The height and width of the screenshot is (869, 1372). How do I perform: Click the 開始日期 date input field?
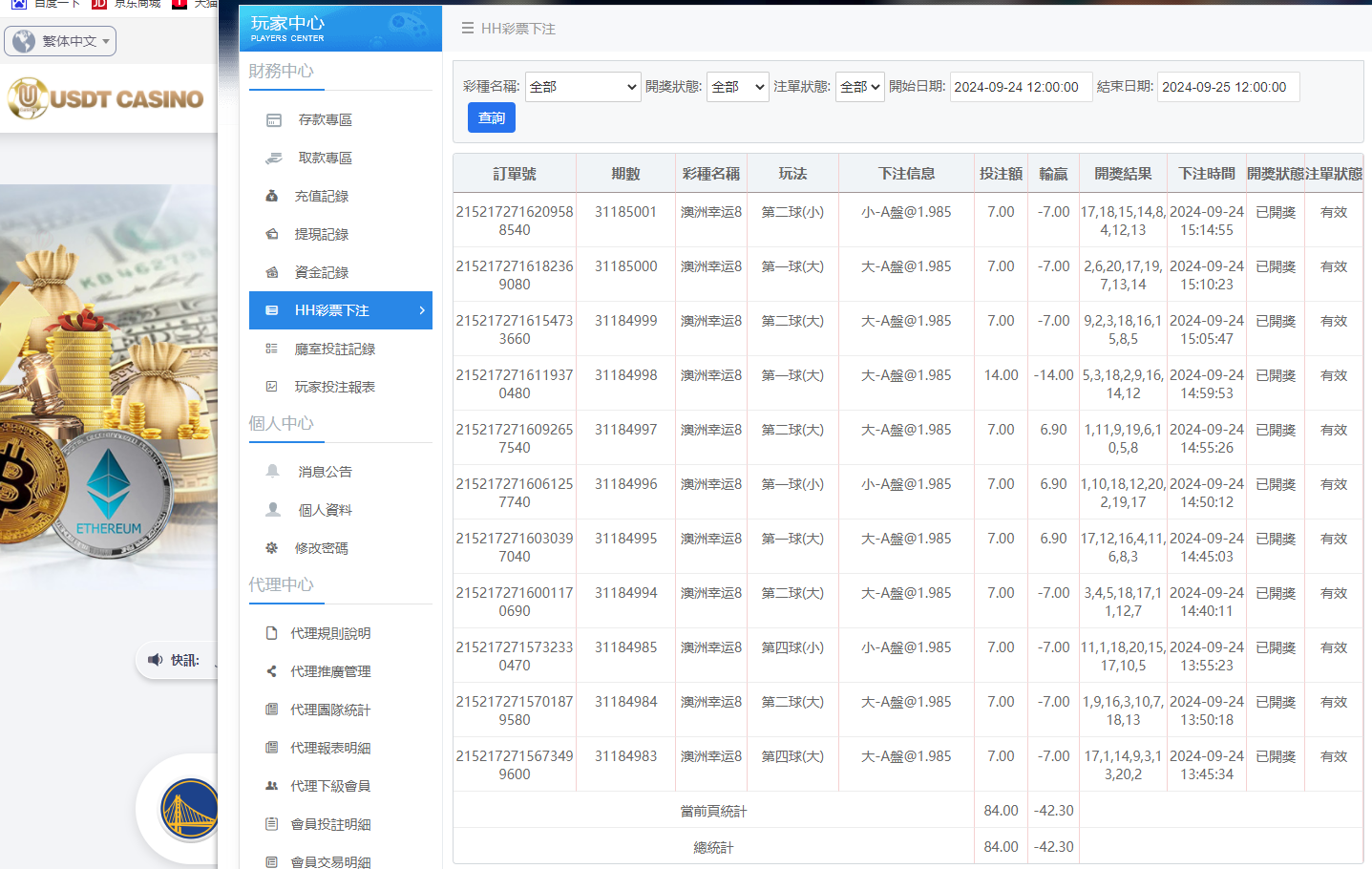pyautogui.click(x=1020, y=87)
